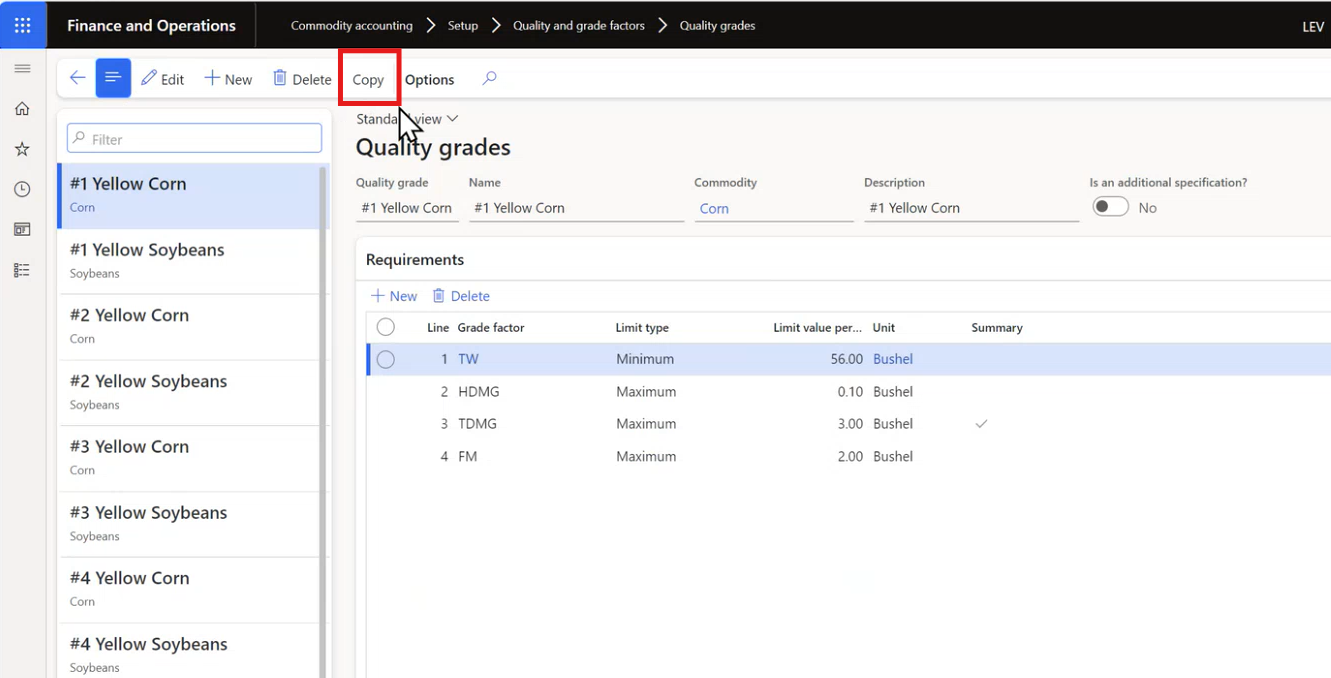1331x678 pixels.
Task: Select the radio button for TW row
Action: pyautogui.click(x=386, y=358)
